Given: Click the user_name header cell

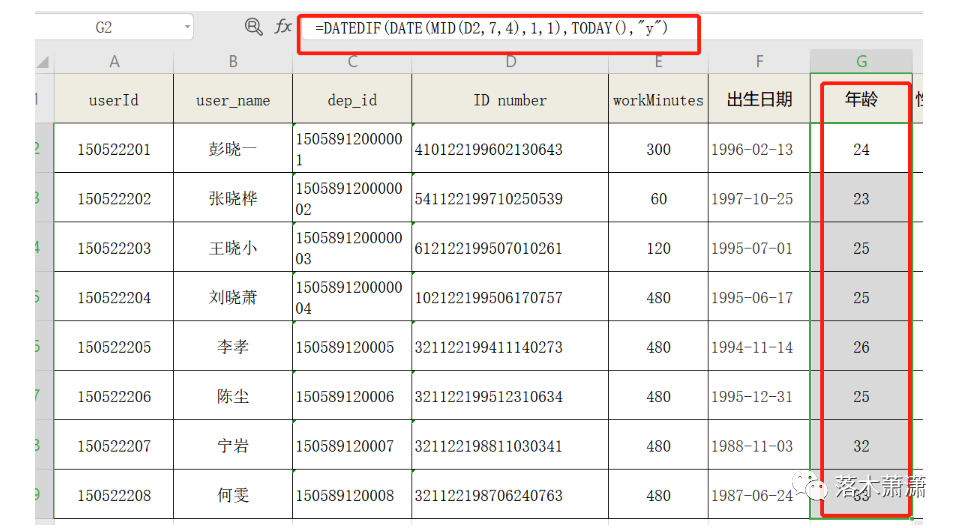Looking at the screenshot, I should (233, 99).
